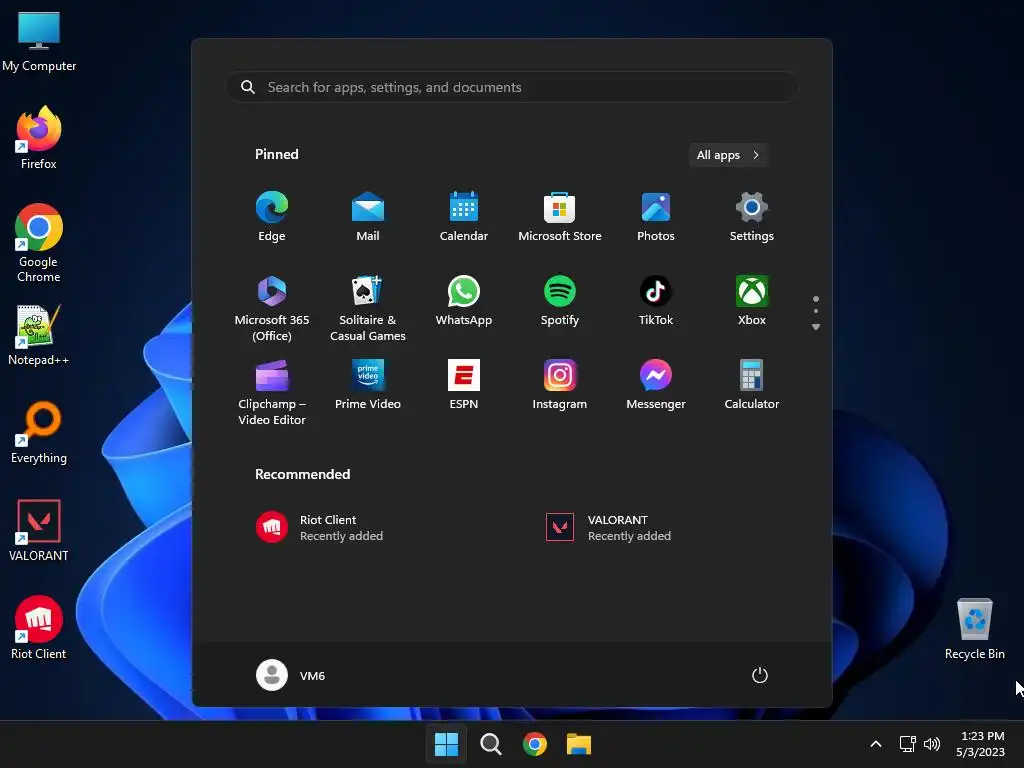
Task: Click the volume speaker tray icon
Action: [932, 744]
